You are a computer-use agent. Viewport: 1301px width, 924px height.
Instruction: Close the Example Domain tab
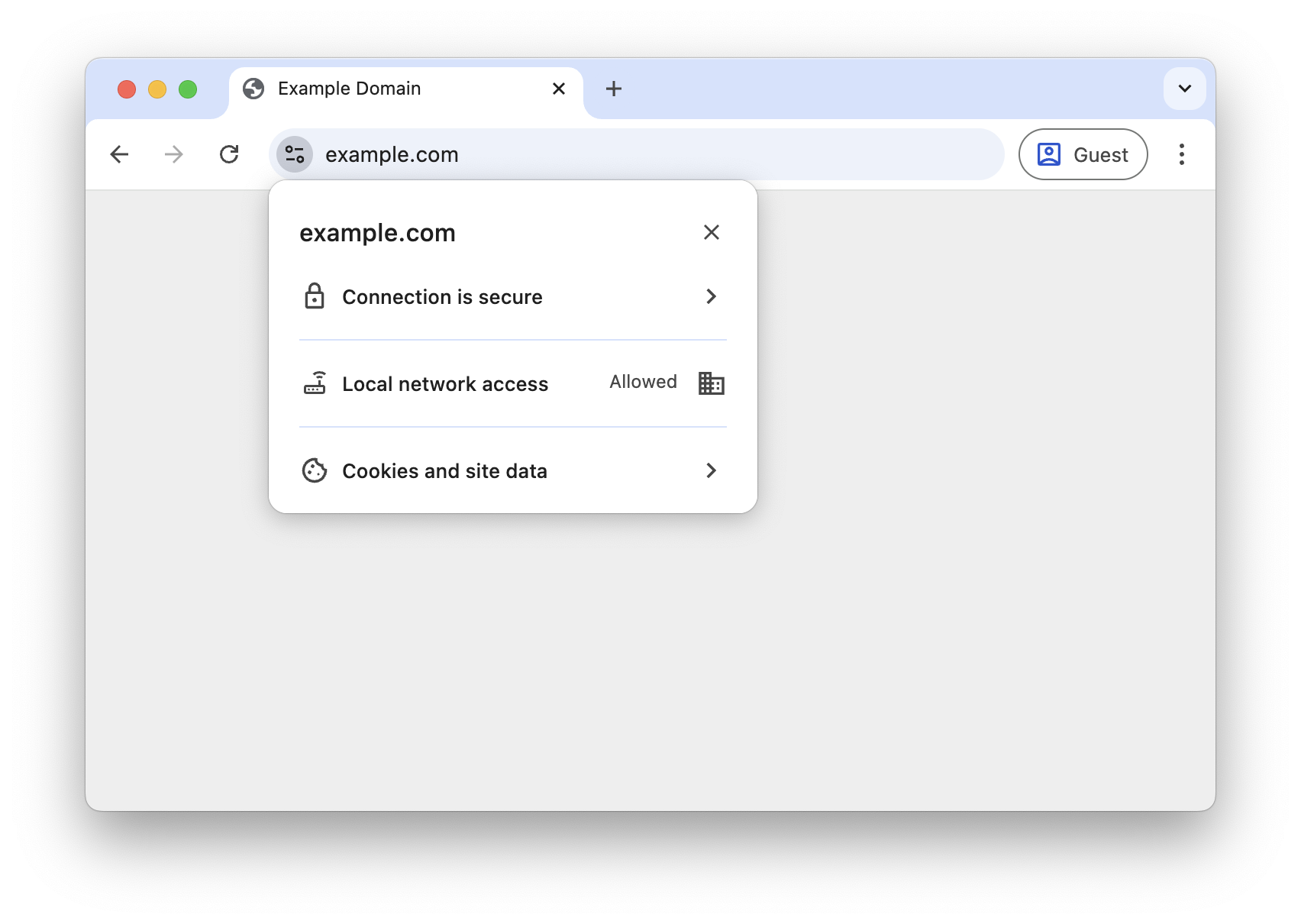tap(559, 89)
